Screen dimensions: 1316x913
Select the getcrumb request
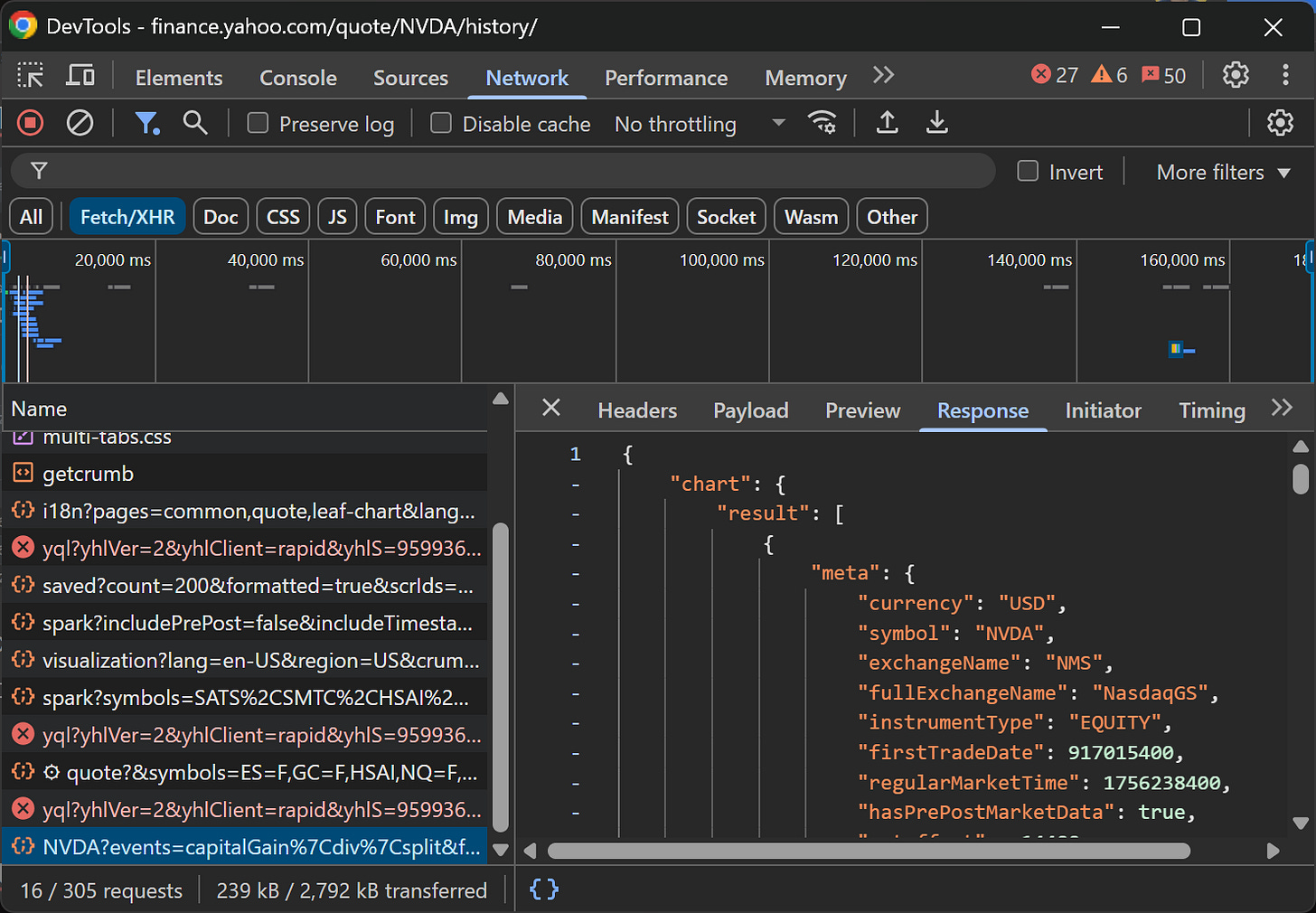tap(88, 474)
